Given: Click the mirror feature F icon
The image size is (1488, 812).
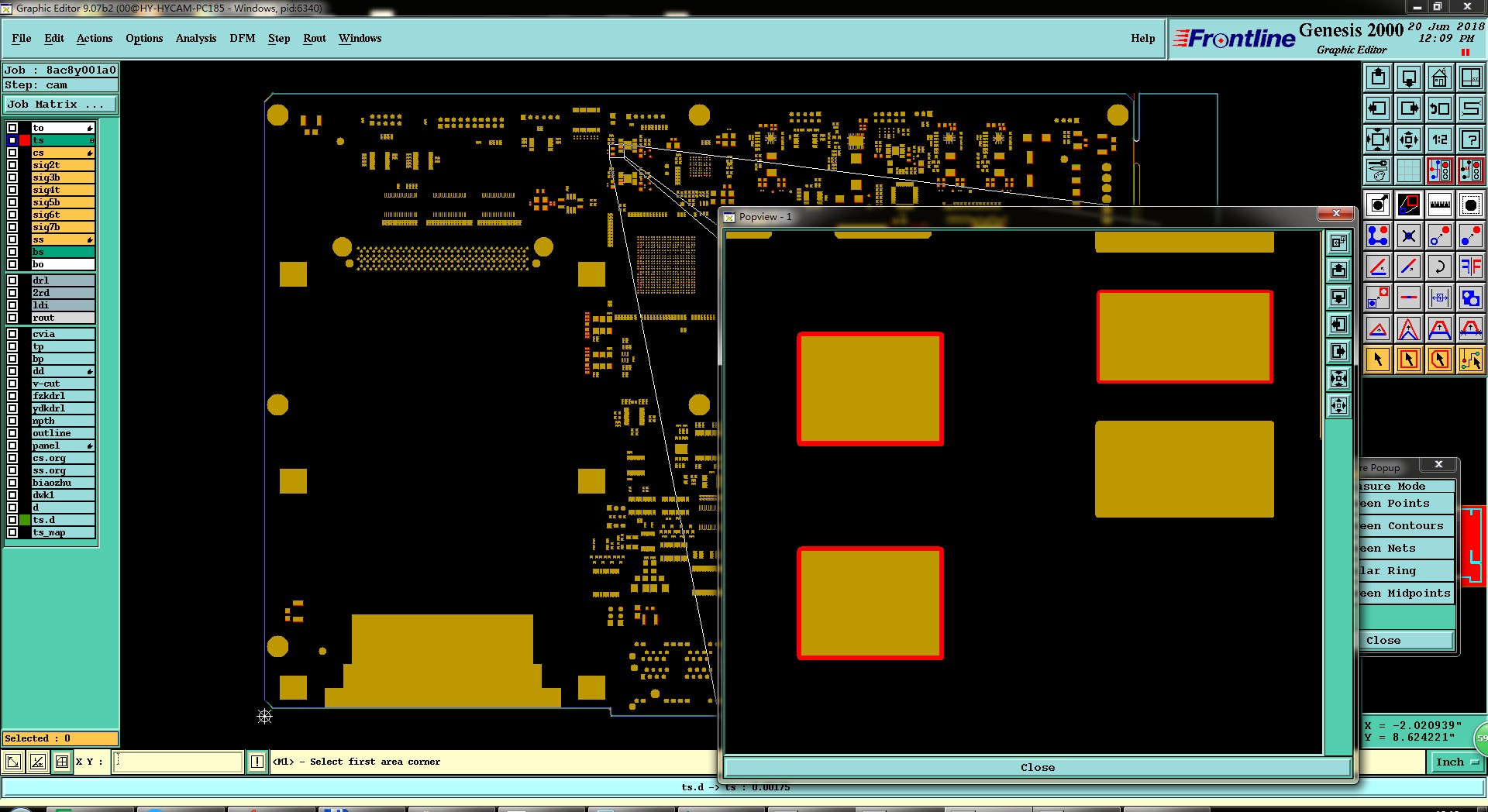Looking at the screenshot, I should pyautogui.click(x=1471, y=267).
